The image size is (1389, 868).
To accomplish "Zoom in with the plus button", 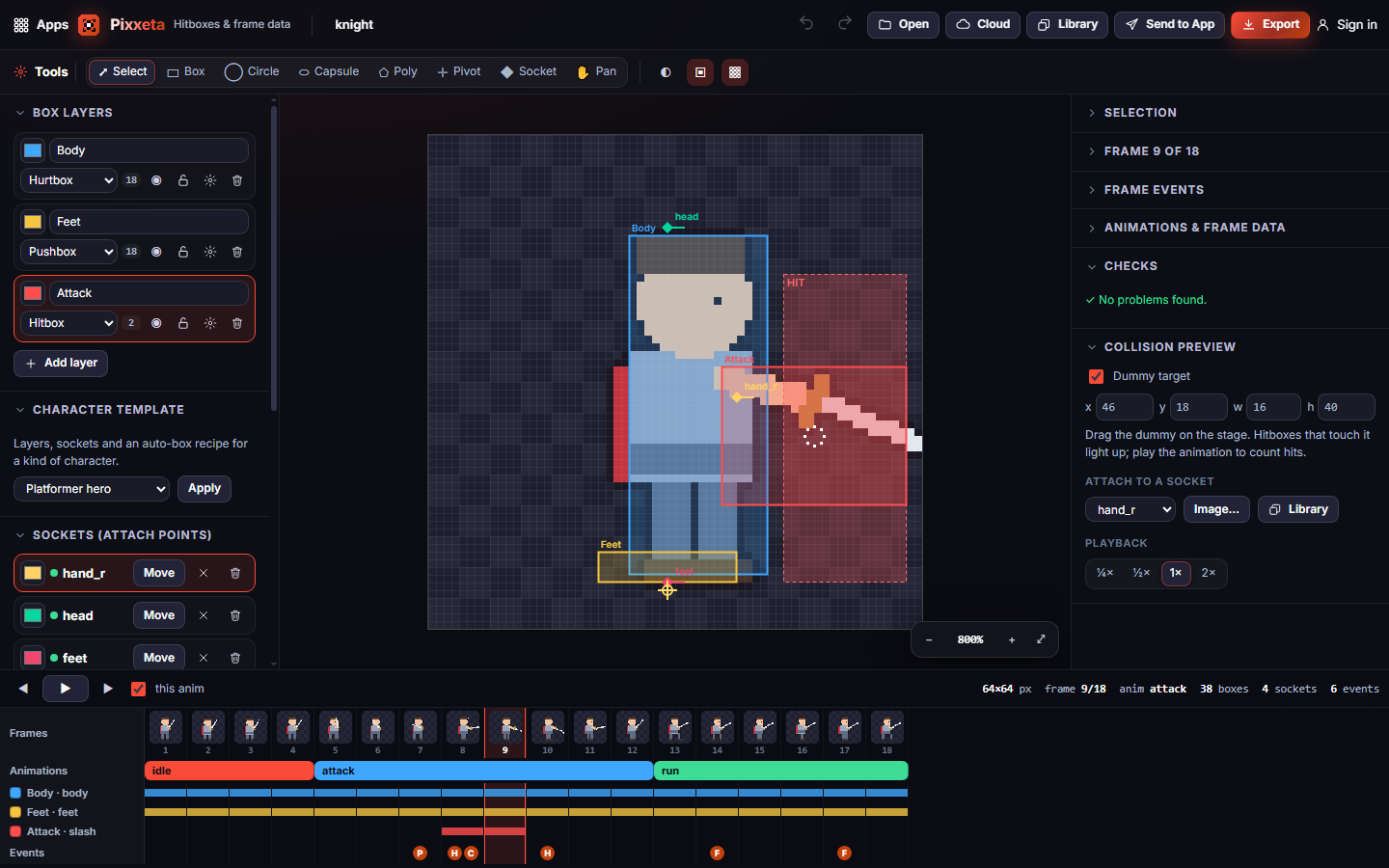I will click(1012, 639).
